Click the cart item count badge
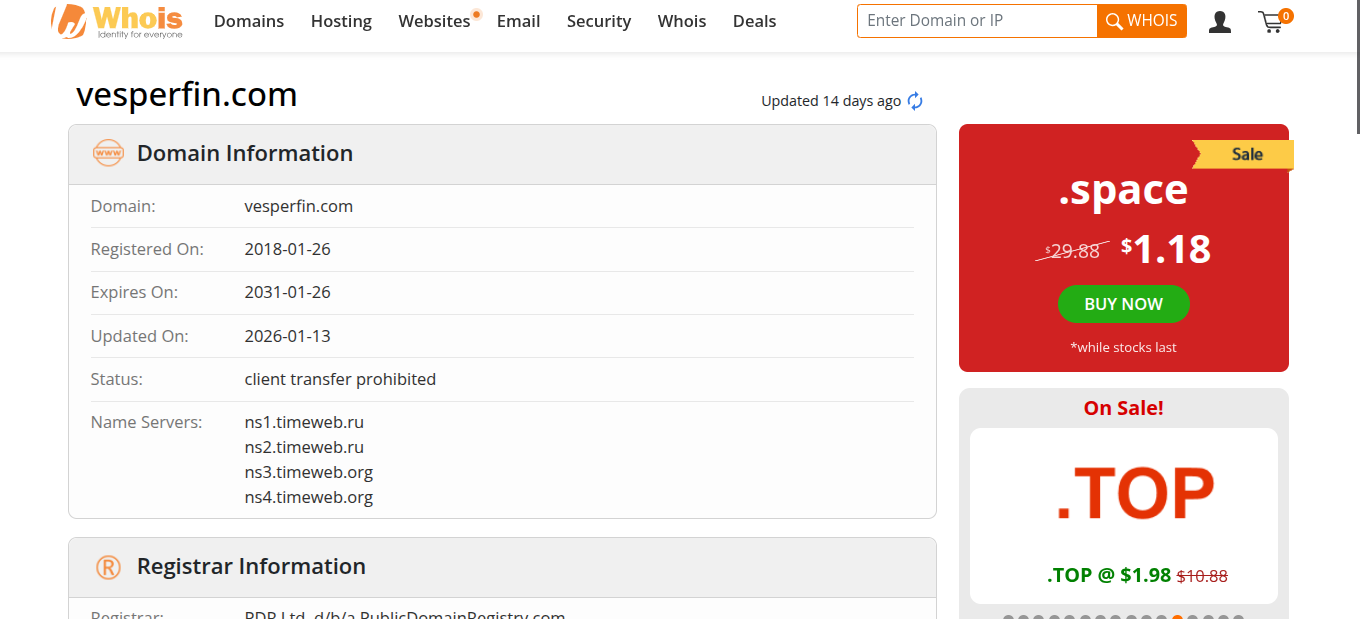Viewport: 1360px width, 619px height. (x=1285, y=16)
